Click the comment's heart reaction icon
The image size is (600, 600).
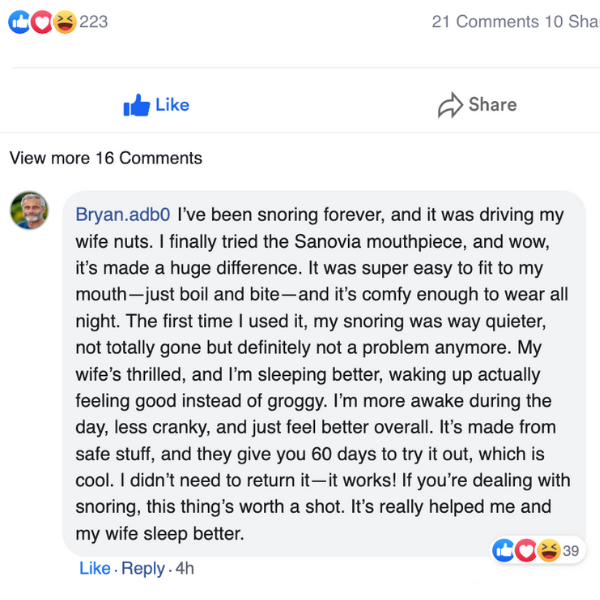tap(526, 550)
